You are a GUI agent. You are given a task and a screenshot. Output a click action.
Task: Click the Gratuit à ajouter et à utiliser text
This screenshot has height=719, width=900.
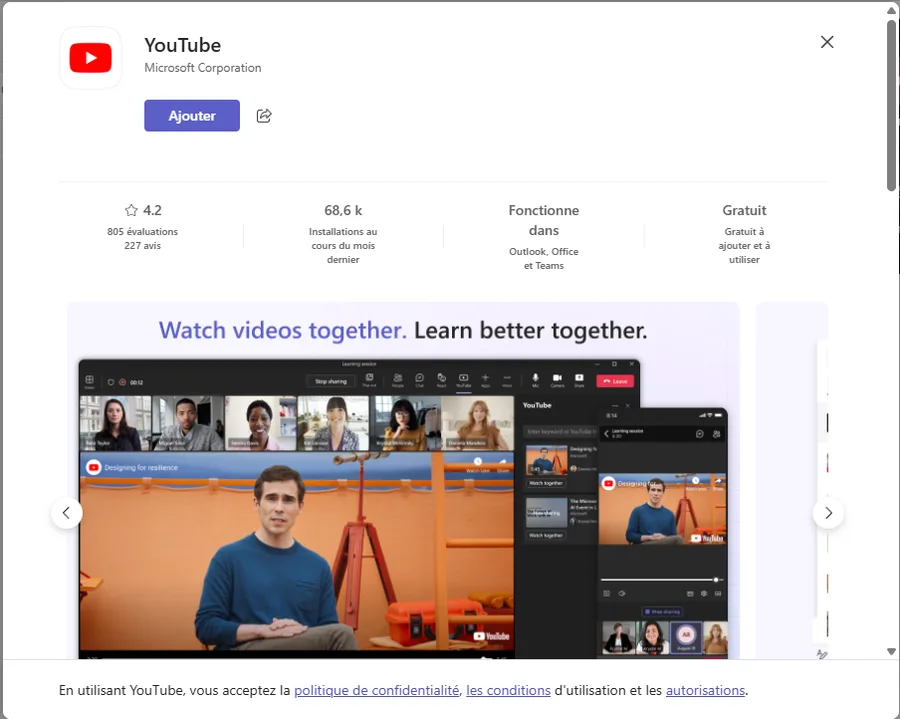pos(744,246)
